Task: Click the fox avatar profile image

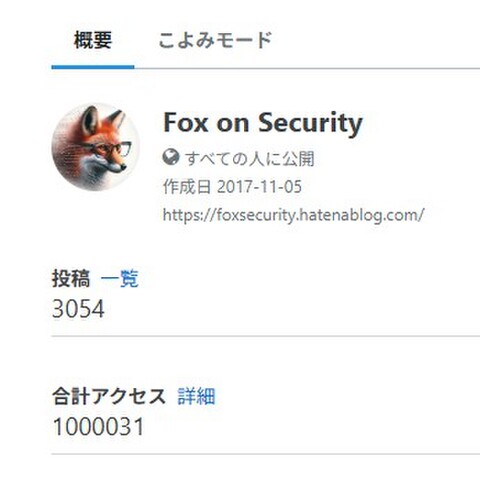Action: [95, 147]
